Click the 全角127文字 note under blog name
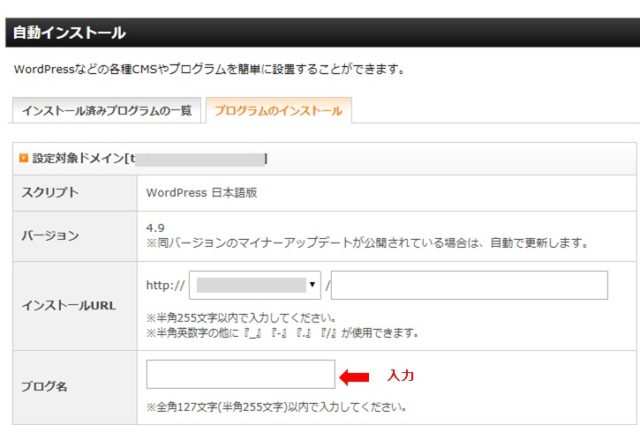This screenshot has width=640, height=425. [x=276, y=408]
